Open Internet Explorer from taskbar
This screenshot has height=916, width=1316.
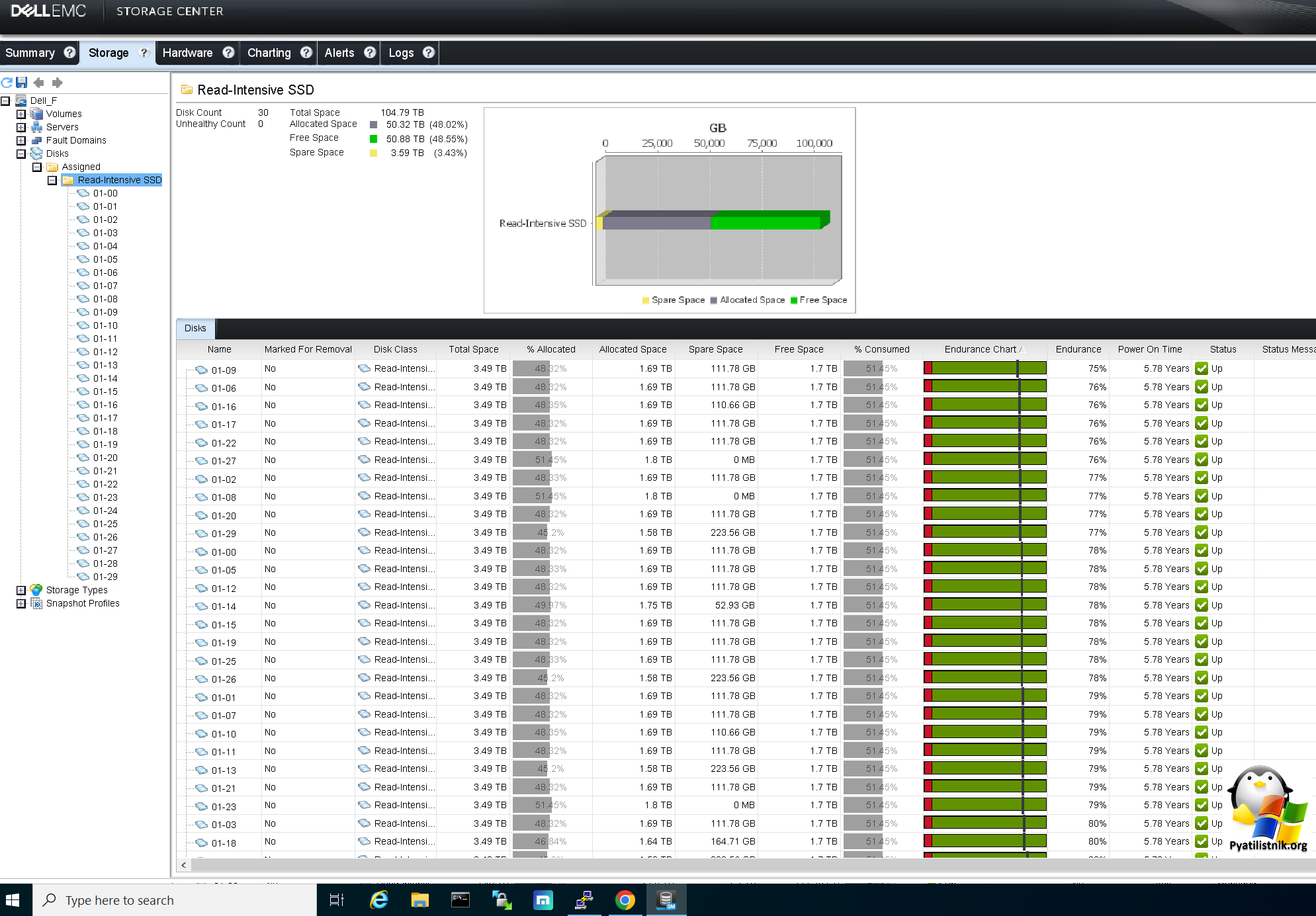pyautogui.click(x=379, y=899)
